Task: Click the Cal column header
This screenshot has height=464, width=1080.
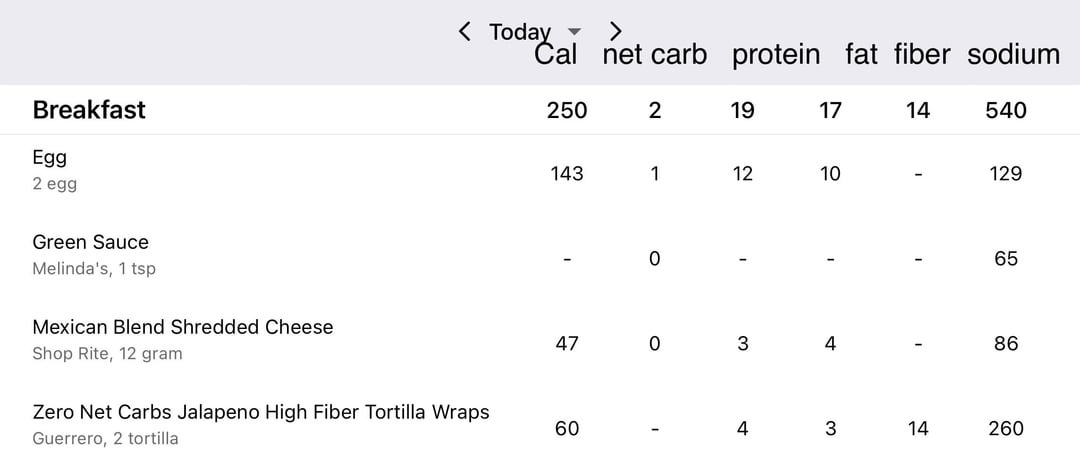Action: coord(556,54)
